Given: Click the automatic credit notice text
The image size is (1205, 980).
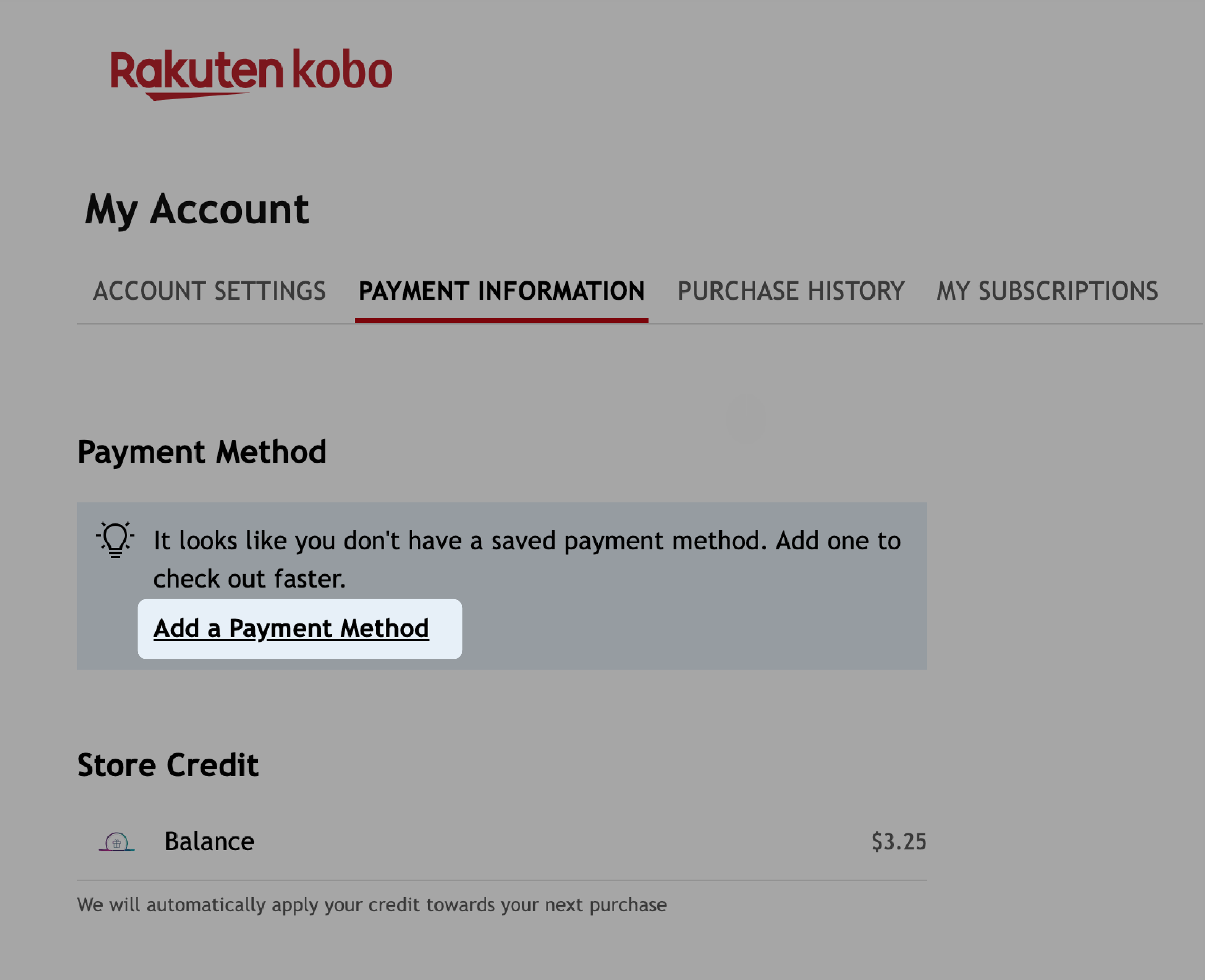Looking at the screenshot, I should [x=372, y=905].
